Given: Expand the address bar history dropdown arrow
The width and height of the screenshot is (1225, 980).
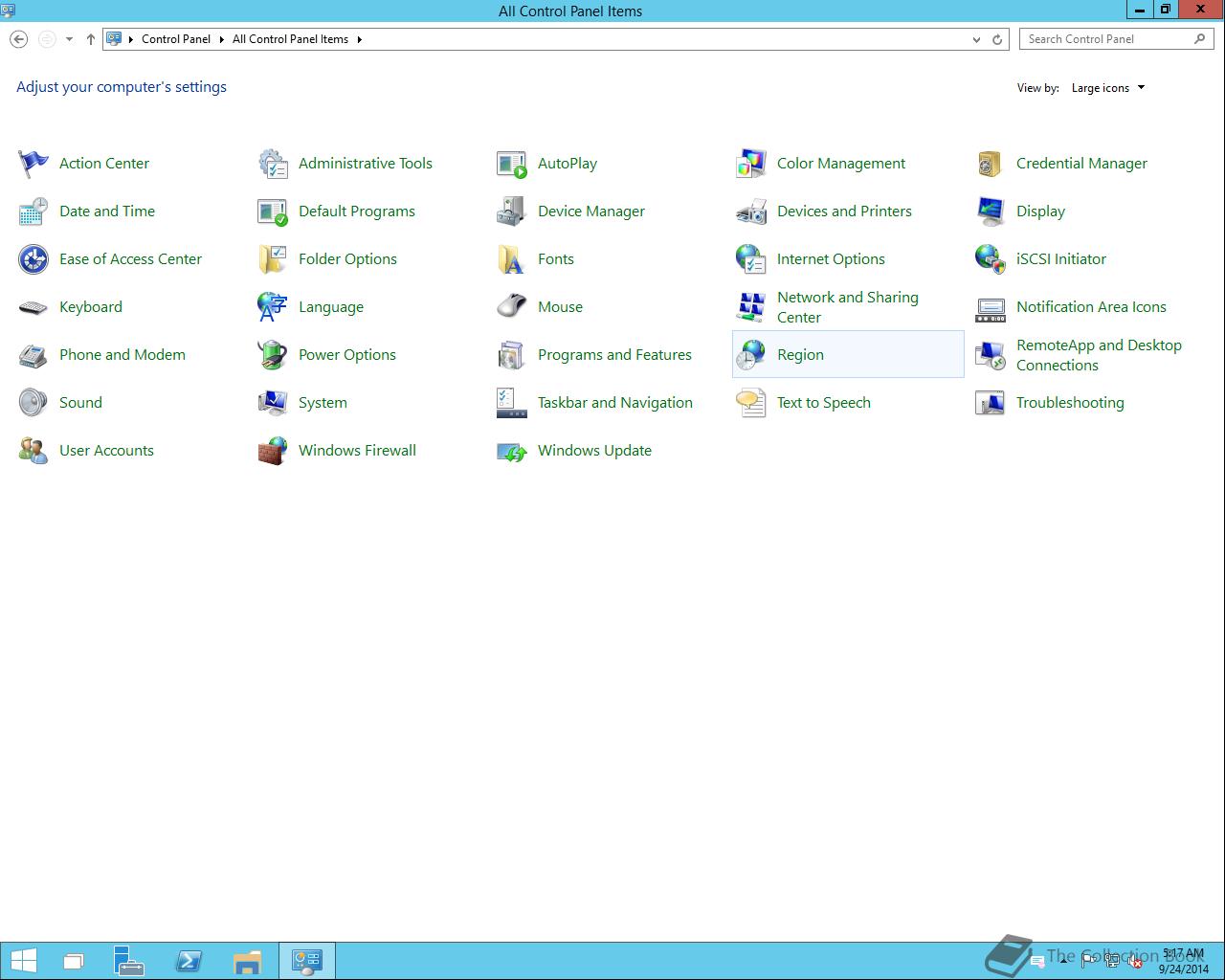Looking at the screenshot, I should [976, 39].
